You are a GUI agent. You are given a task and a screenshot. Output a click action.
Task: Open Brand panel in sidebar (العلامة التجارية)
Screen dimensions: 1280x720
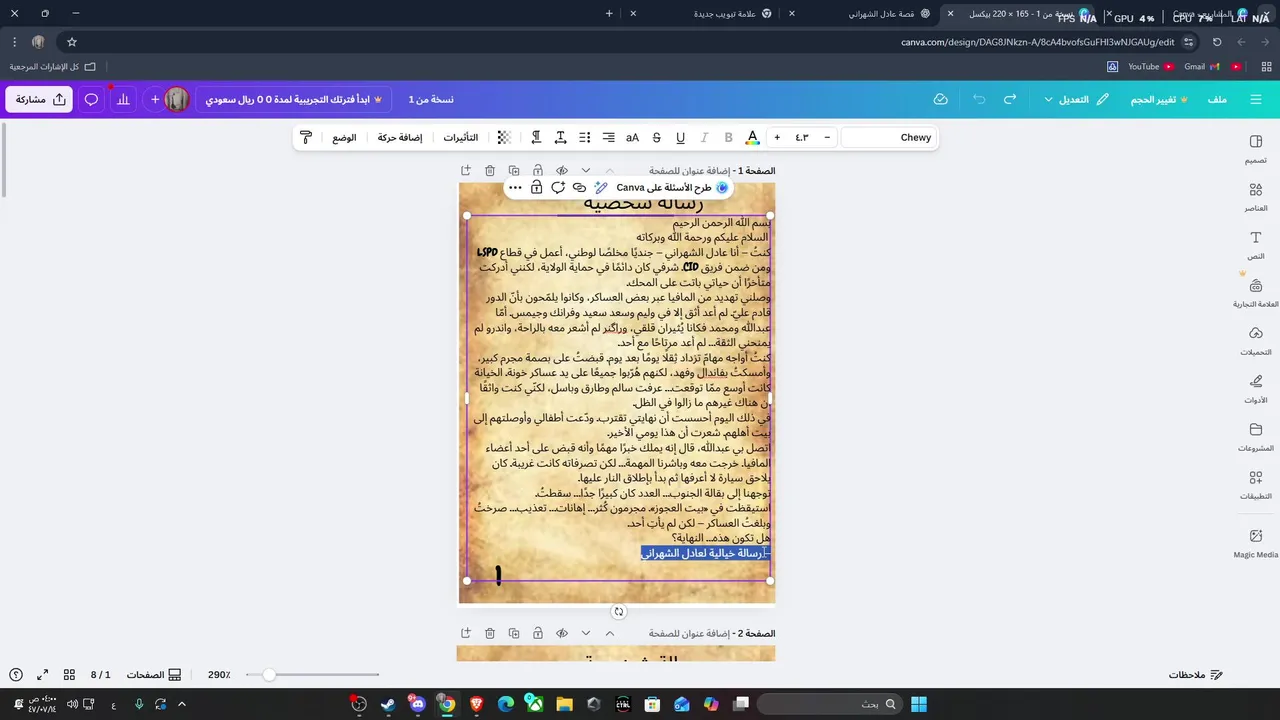point(1255,294)
